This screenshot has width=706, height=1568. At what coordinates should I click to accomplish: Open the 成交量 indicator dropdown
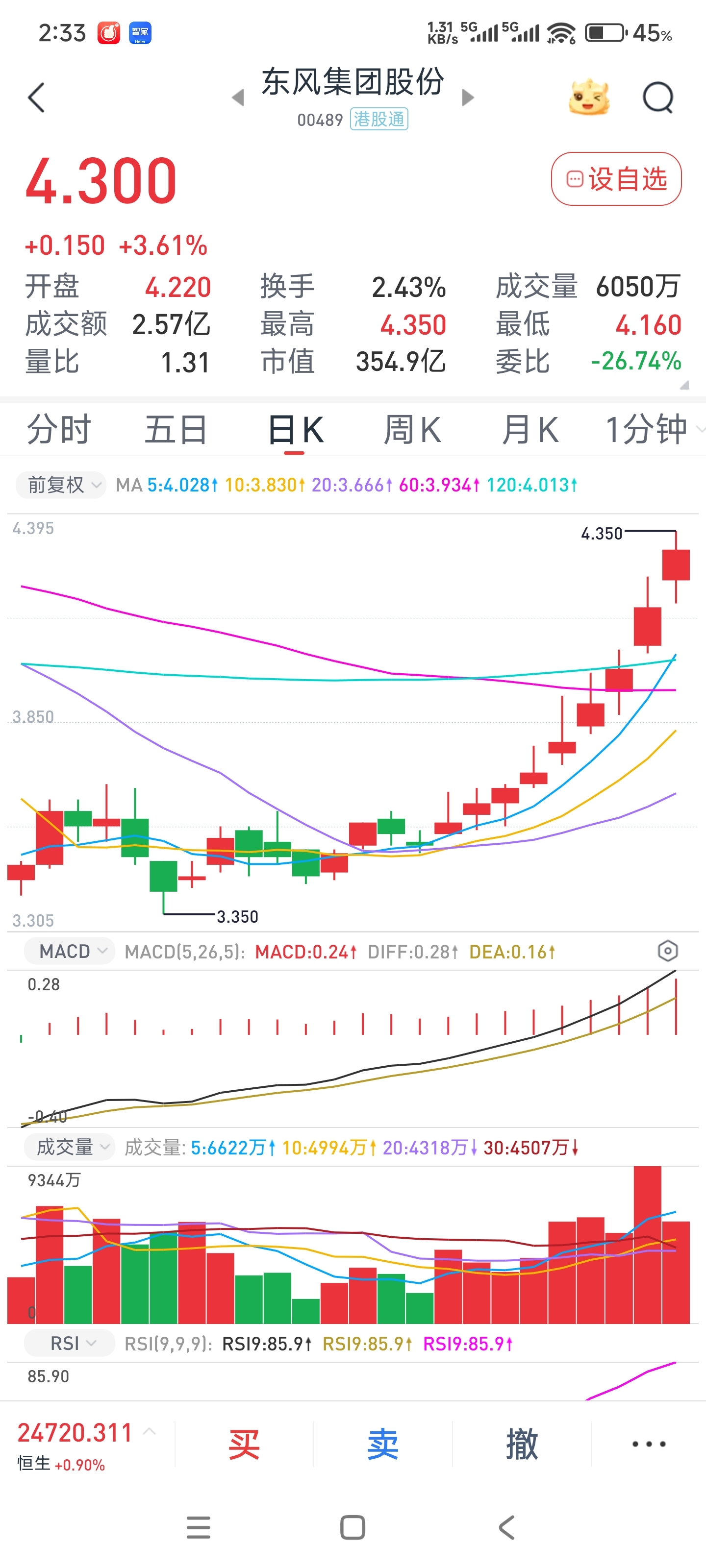[x=70, y=1147]
